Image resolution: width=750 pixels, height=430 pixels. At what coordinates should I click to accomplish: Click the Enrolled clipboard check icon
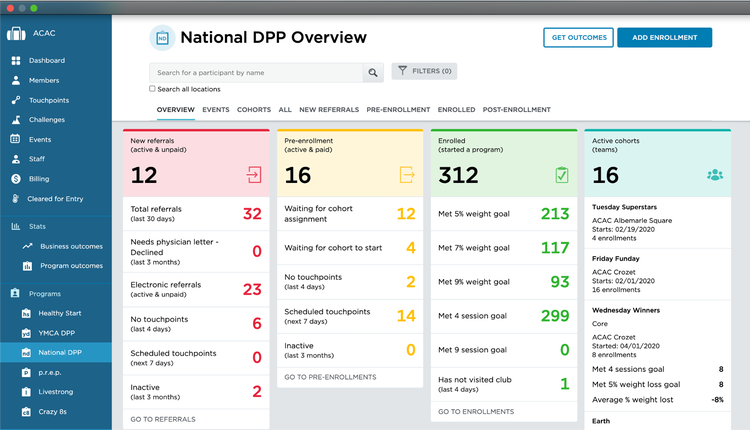pyautogui.click(x=561, y=175)
